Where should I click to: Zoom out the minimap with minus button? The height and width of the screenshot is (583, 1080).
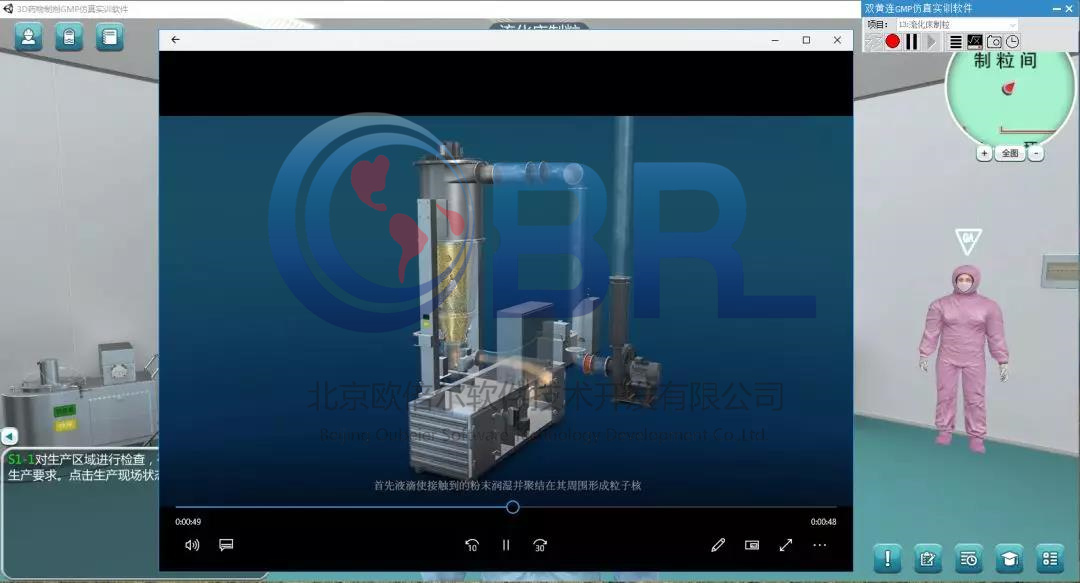(x=1036, y=153)
